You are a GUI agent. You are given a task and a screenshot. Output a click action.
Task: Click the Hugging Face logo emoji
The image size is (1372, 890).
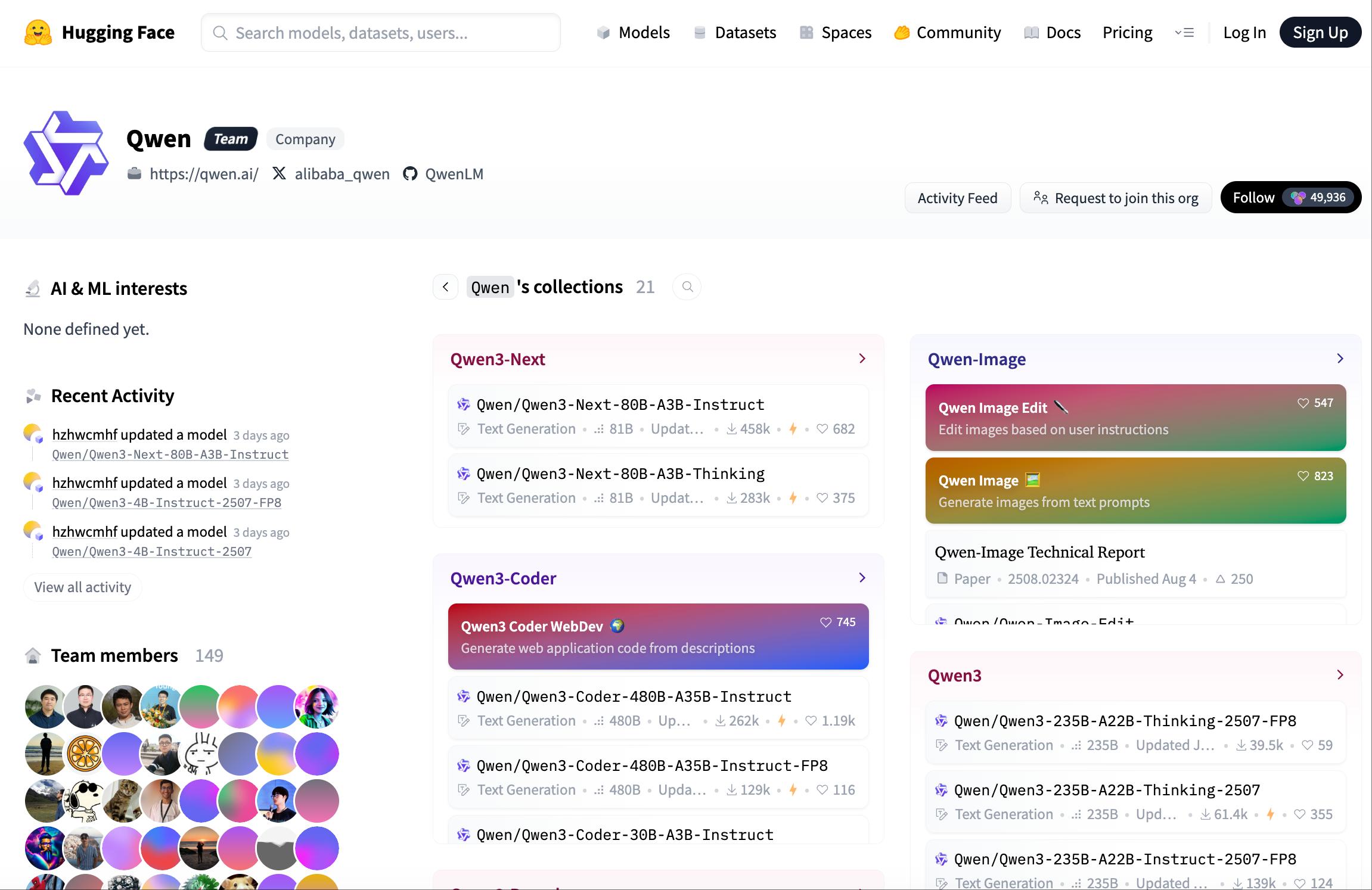click(x=38, y=32)
